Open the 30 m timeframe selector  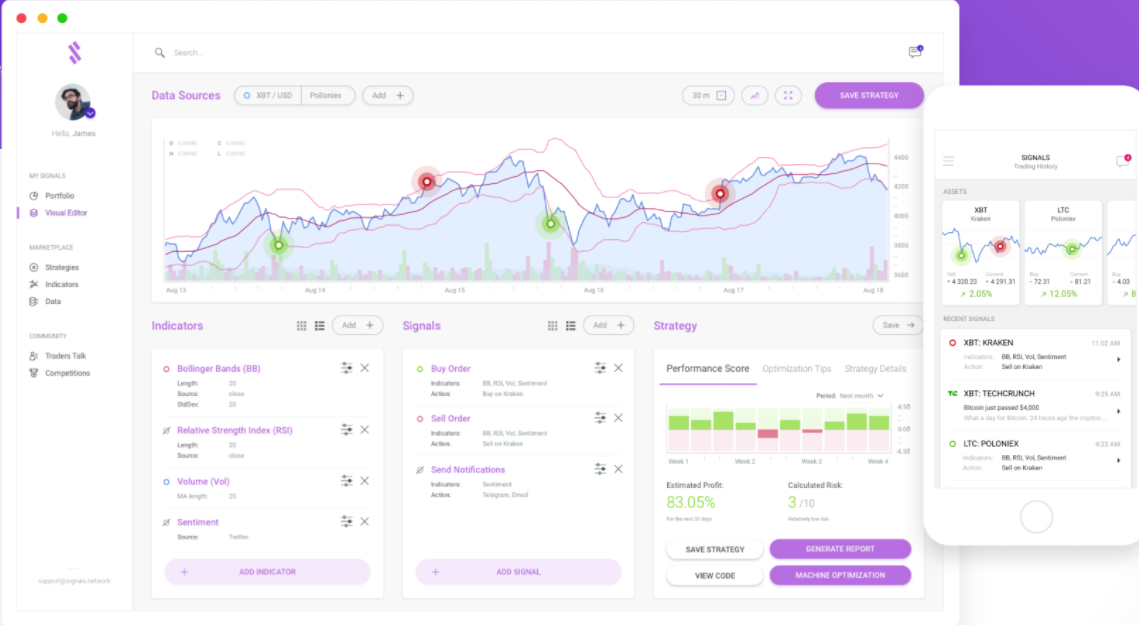pos(707,95)
